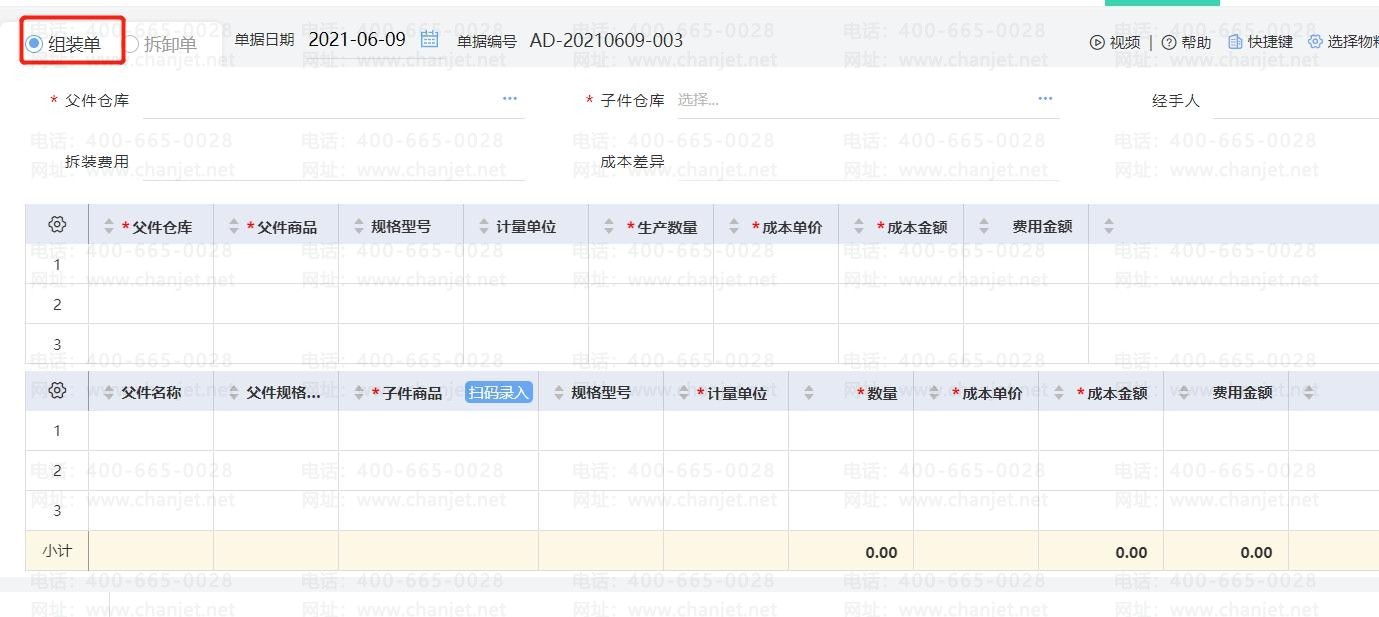1379x617 pixels.
Task: Click row 1 父件仓库 cell
Action: pos(151,264)
